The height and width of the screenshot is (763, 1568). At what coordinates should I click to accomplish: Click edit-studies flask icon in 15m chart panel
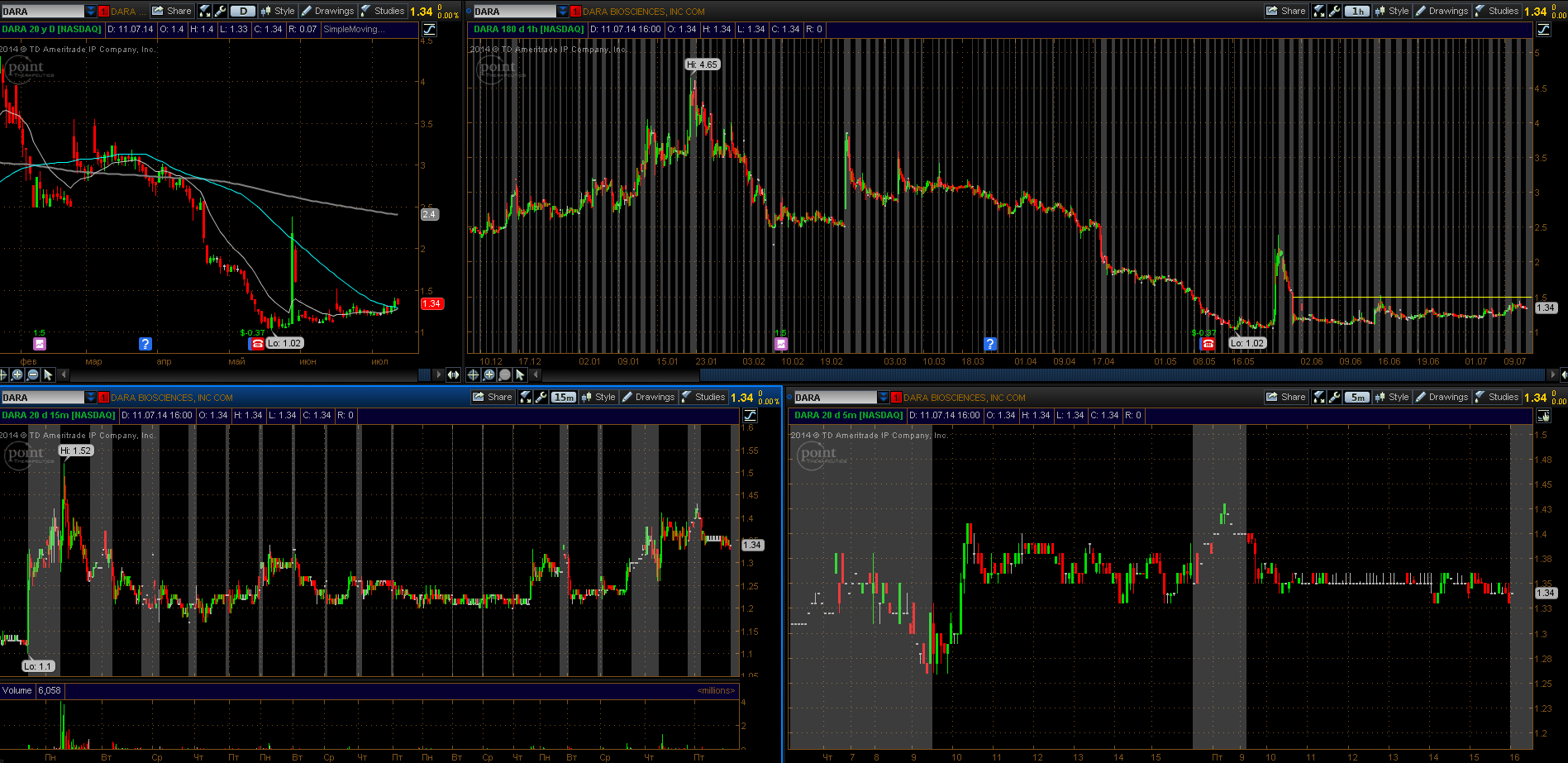pyautogui.click(x=526, y=397)
